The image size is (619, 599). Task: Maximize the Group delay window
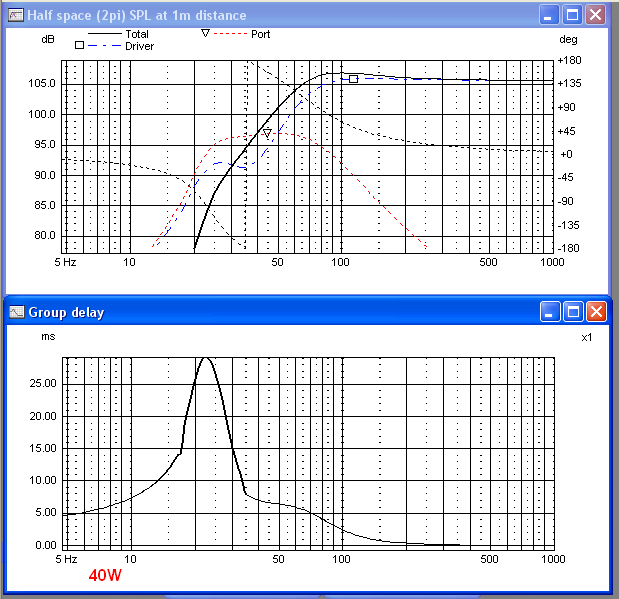[573, 312]
